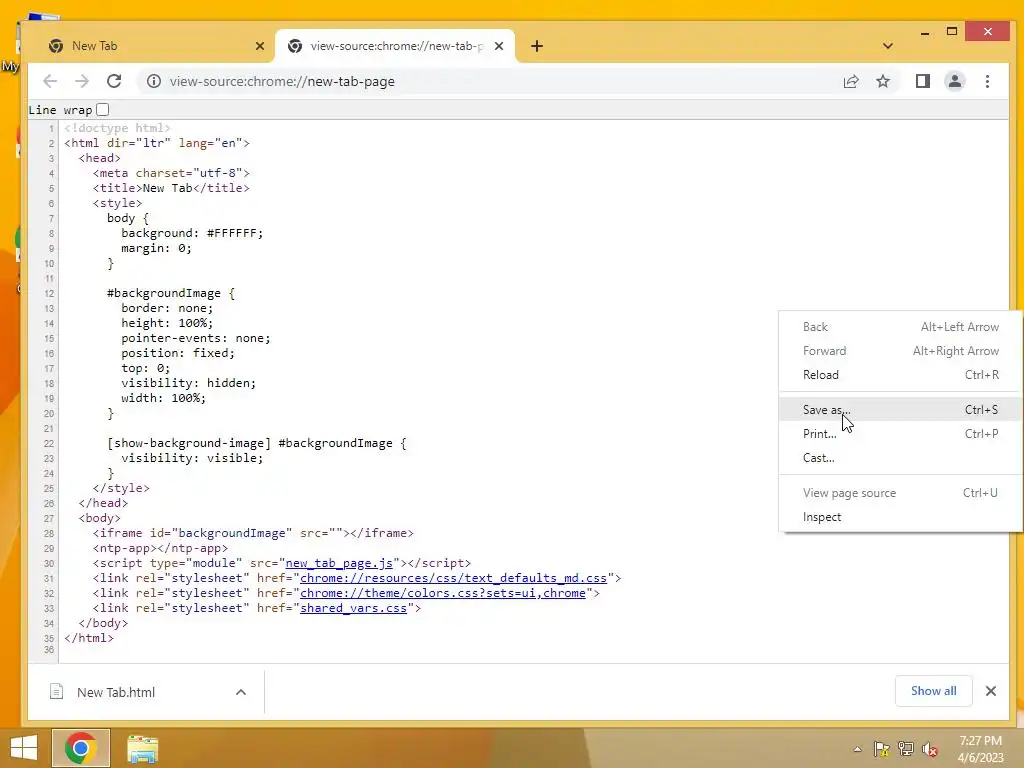Click the New Tab.html file icon
Viewport: 1024px width, 768px height.
(57, 692)
